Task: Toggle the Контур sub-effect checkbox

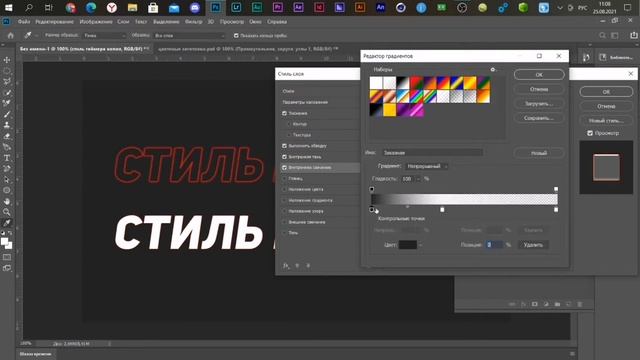Action: coord(289,124)
